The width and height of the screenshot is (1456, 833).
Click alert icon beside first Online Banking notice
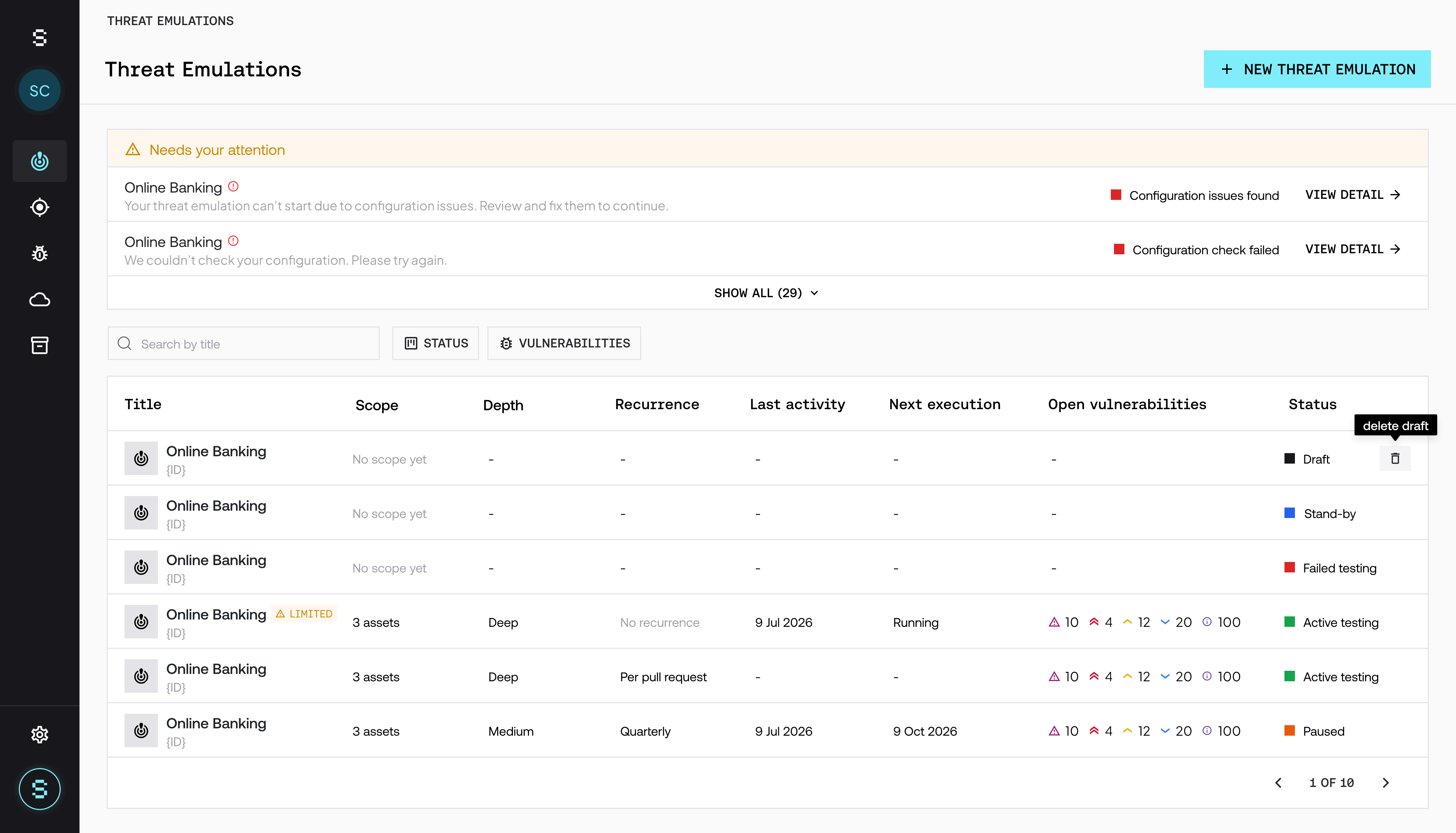point(233,187)
